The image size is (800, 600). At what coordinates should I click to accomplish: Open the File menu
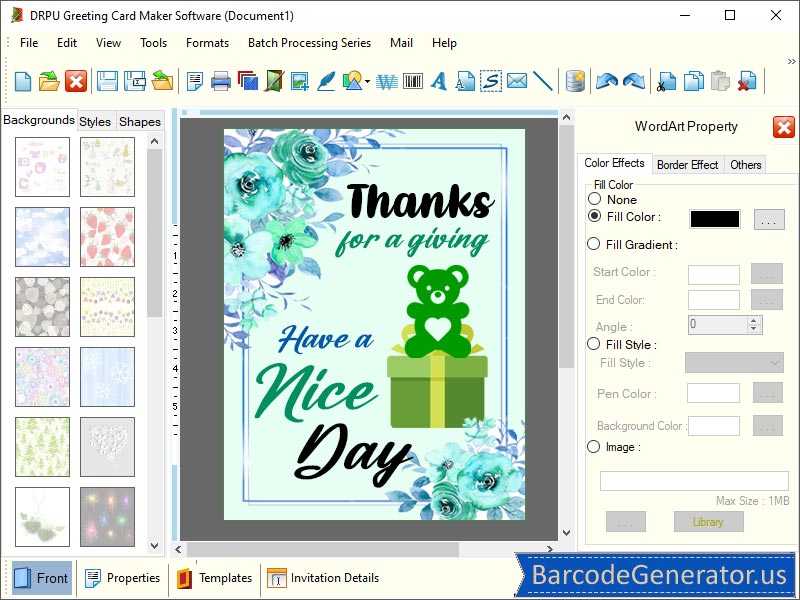coord(29,43)
